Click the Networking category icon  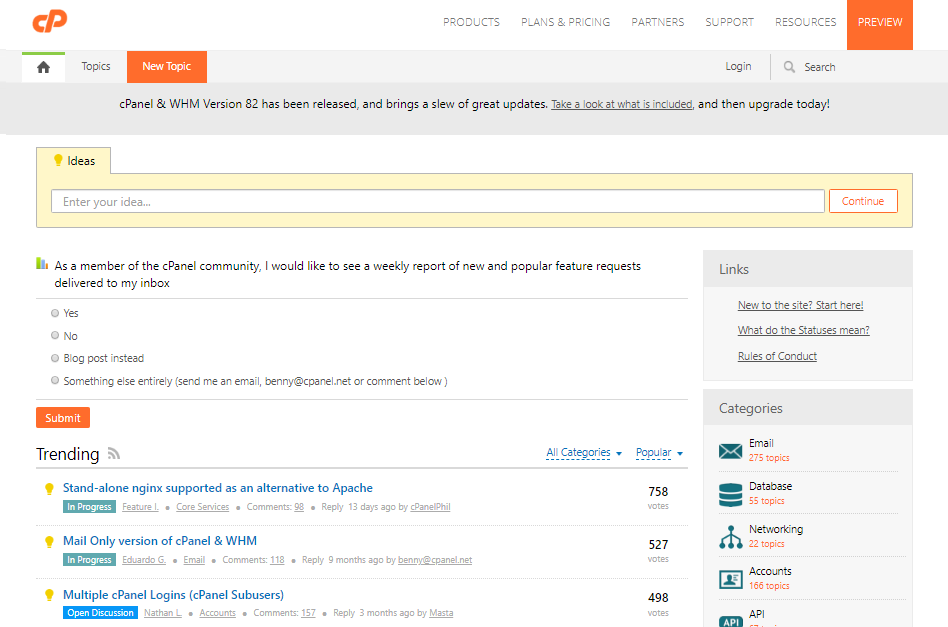coord(729,536)
